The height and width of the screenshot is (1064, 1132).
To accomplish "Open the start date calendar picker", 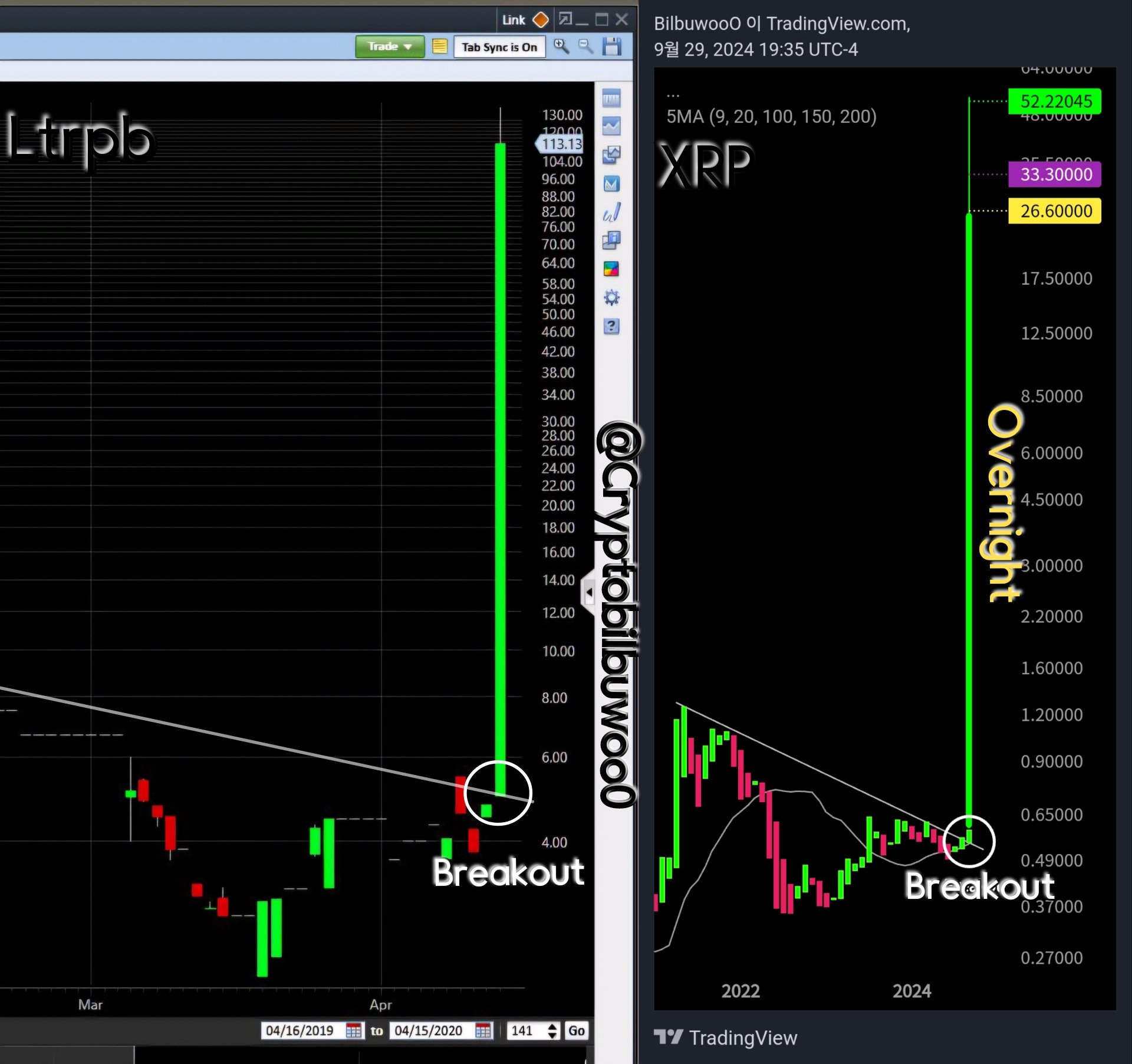I will pyautogui.click(x=354, y=1030).
